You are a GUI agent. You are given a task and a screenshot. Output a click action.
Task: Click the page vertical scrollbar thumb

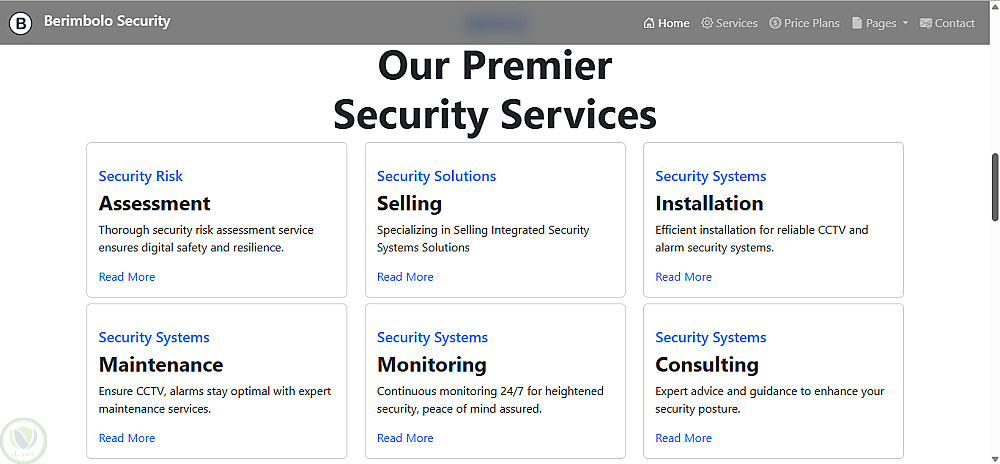click(x=994, y=187)
